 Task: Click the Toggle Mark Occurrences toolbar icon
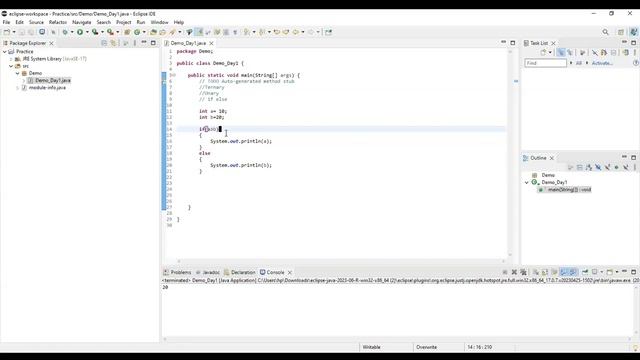[x=199, y=32]
